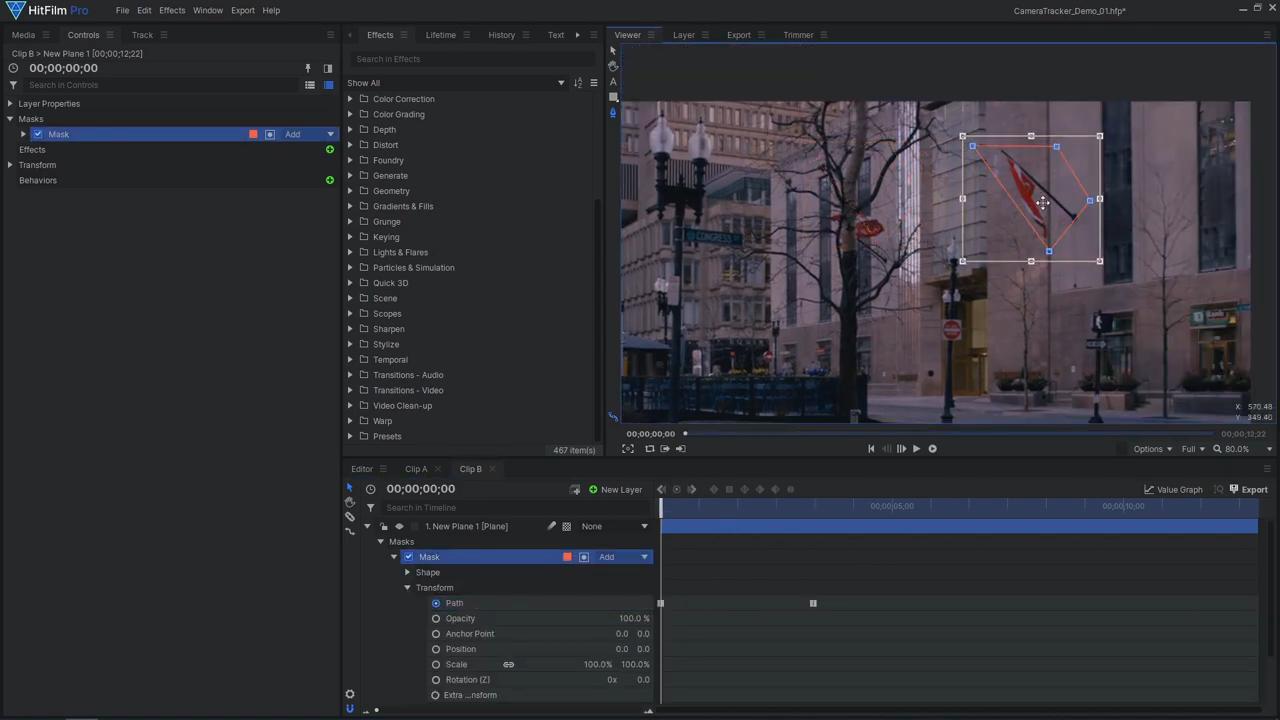Click pencil icon on New Plane 1 layer

coord(551,527)
